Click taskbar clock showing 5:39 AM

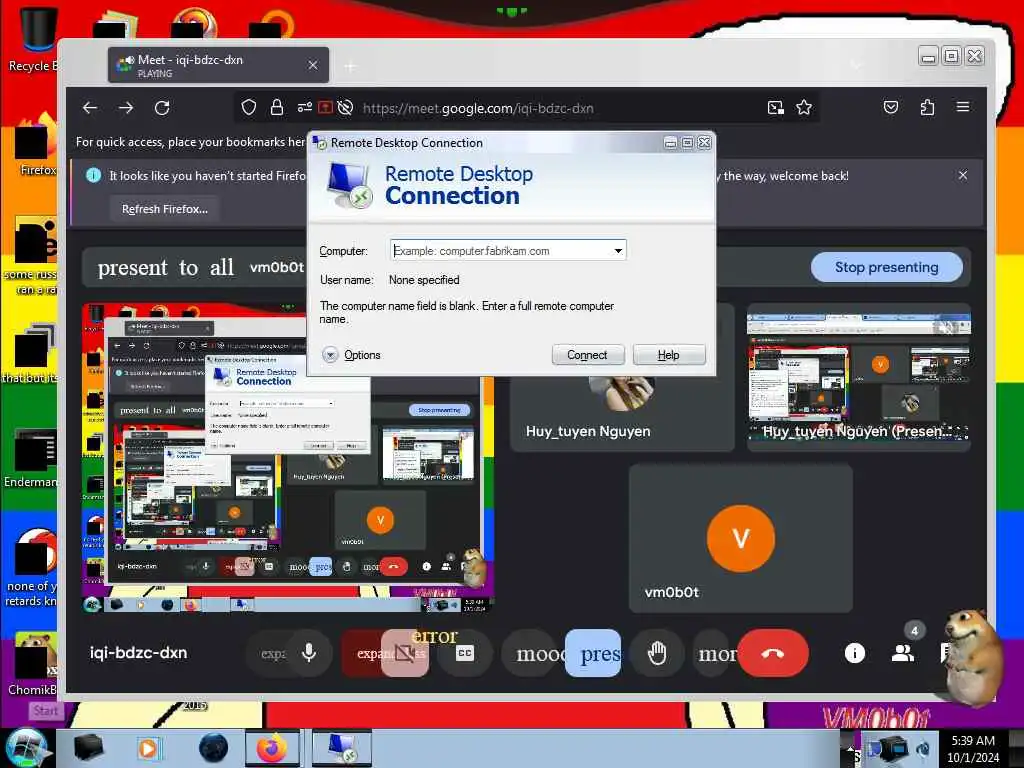[973, 748]
